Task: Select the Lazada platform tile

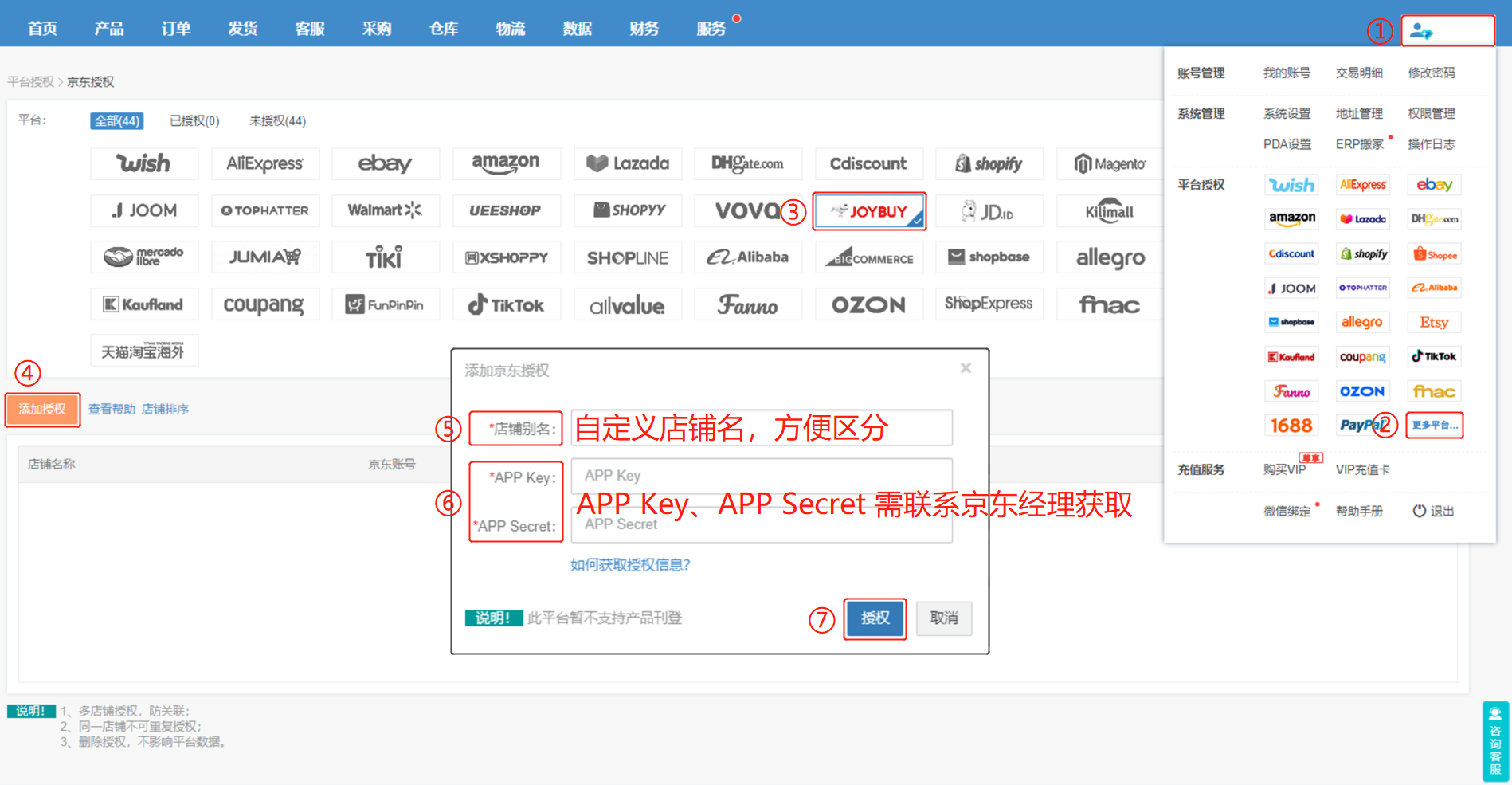Action: pos(628,163)
